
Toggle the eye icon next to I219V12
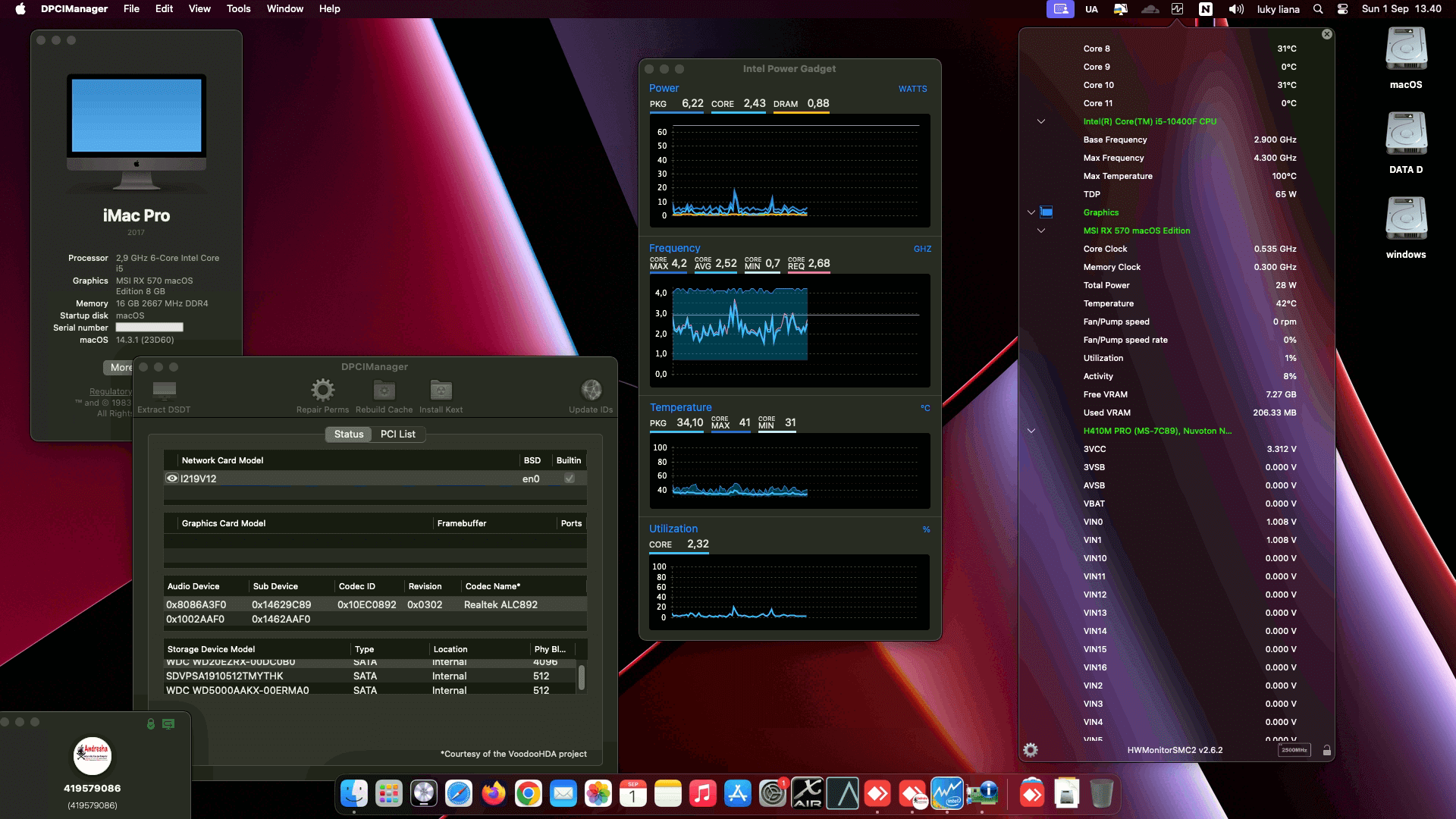tap(171, 478)
